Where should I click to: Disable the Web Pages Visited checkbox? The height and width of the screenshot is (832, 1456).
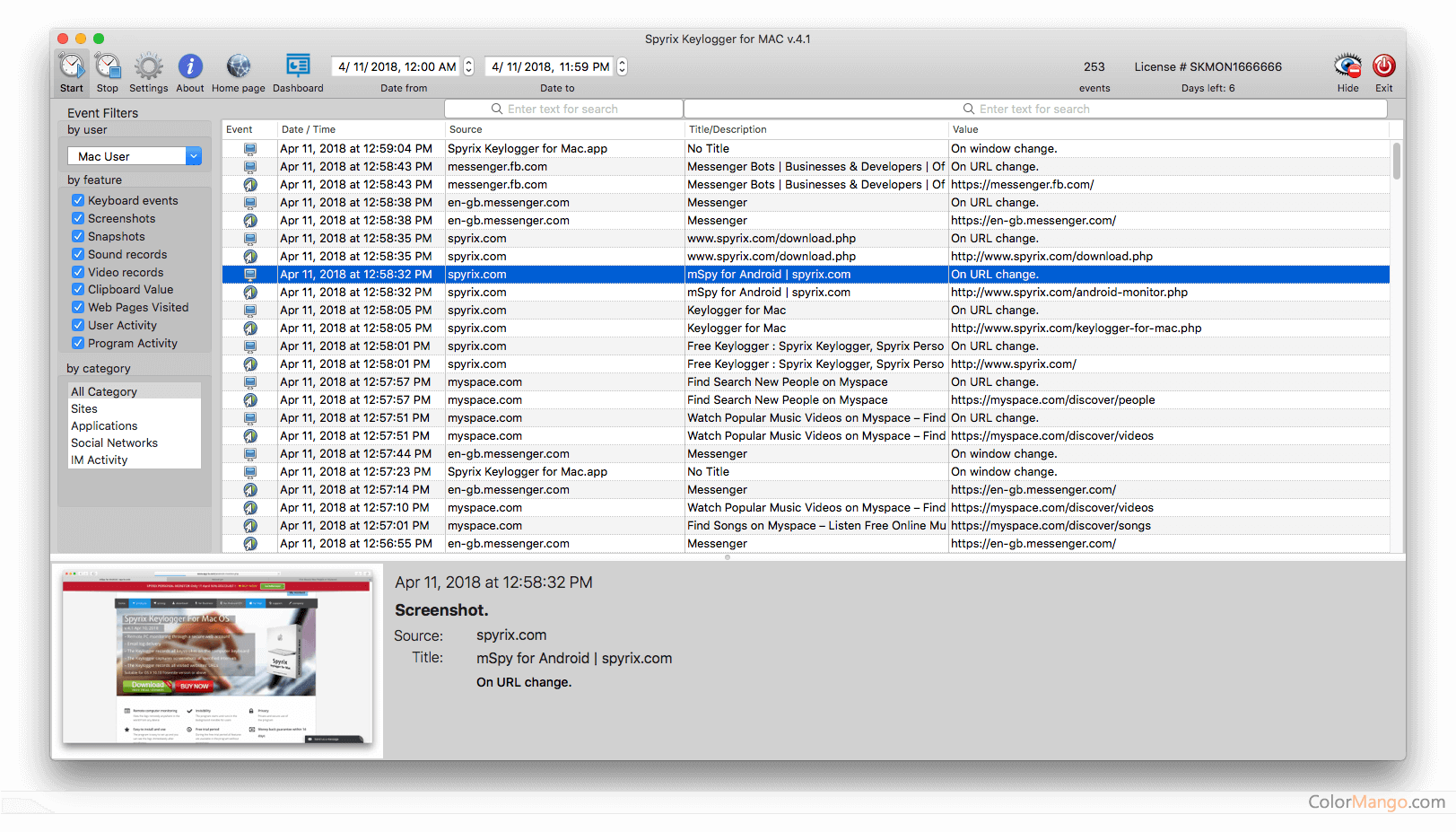pos(78,307)
